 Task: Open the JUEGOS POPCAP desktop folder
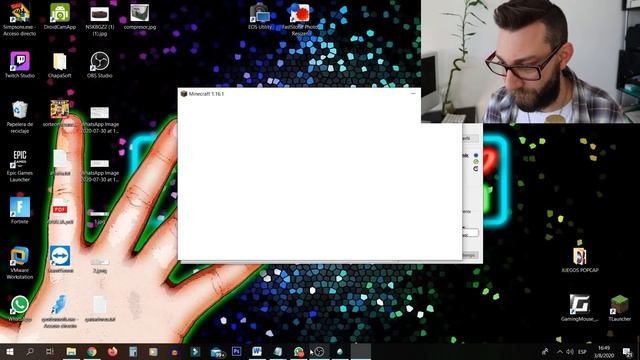click(x=580, y=260)
